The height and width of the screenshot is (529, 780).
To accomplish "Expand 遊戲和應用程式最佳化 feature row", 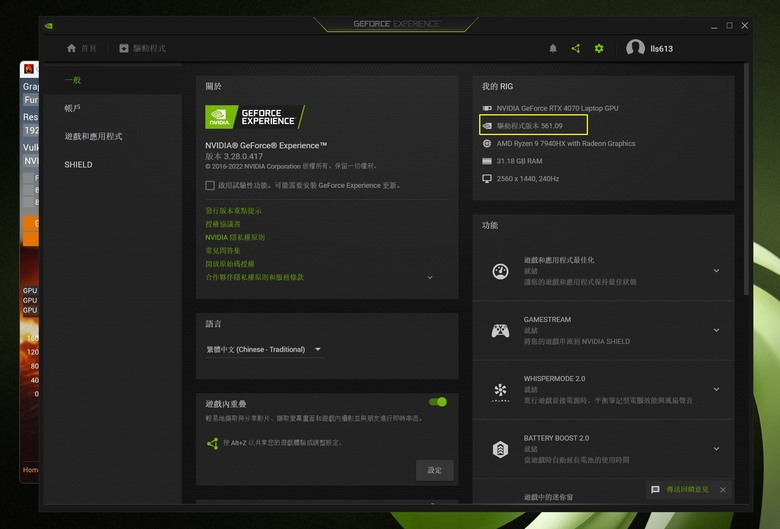I will (716, 271).
